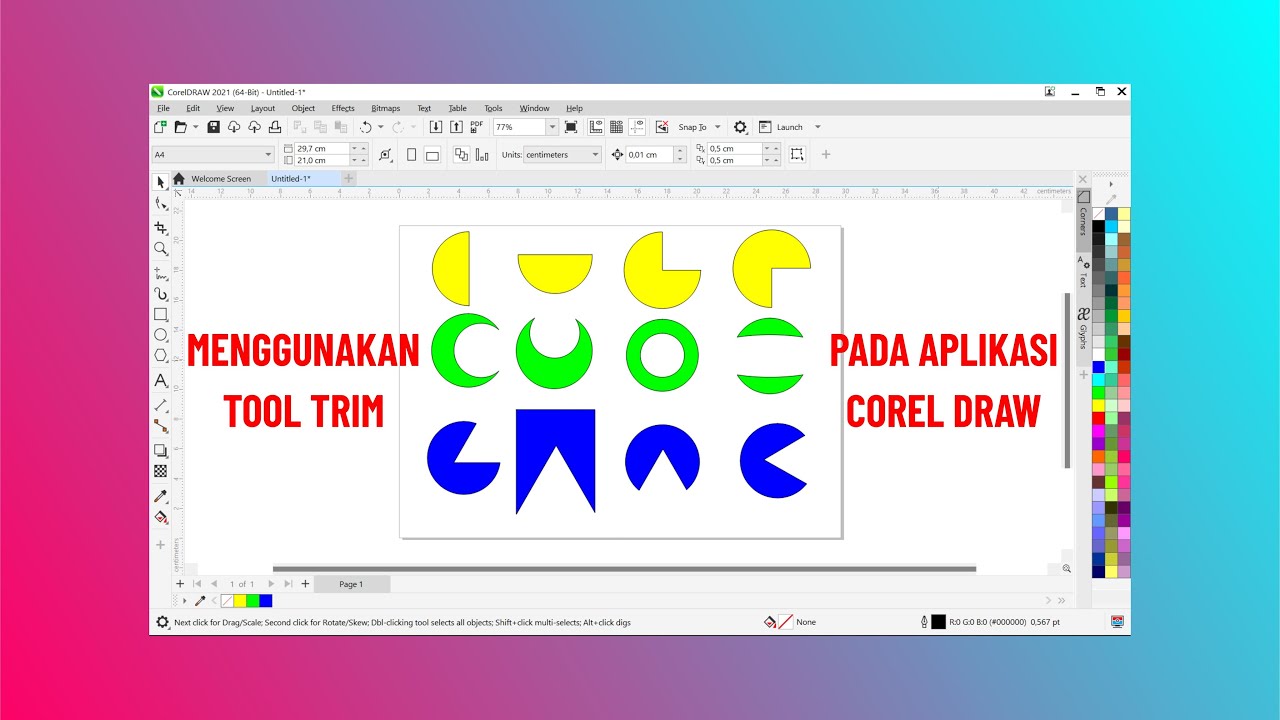Open the zoom level 77% dropdown

(x=552, y=127)
